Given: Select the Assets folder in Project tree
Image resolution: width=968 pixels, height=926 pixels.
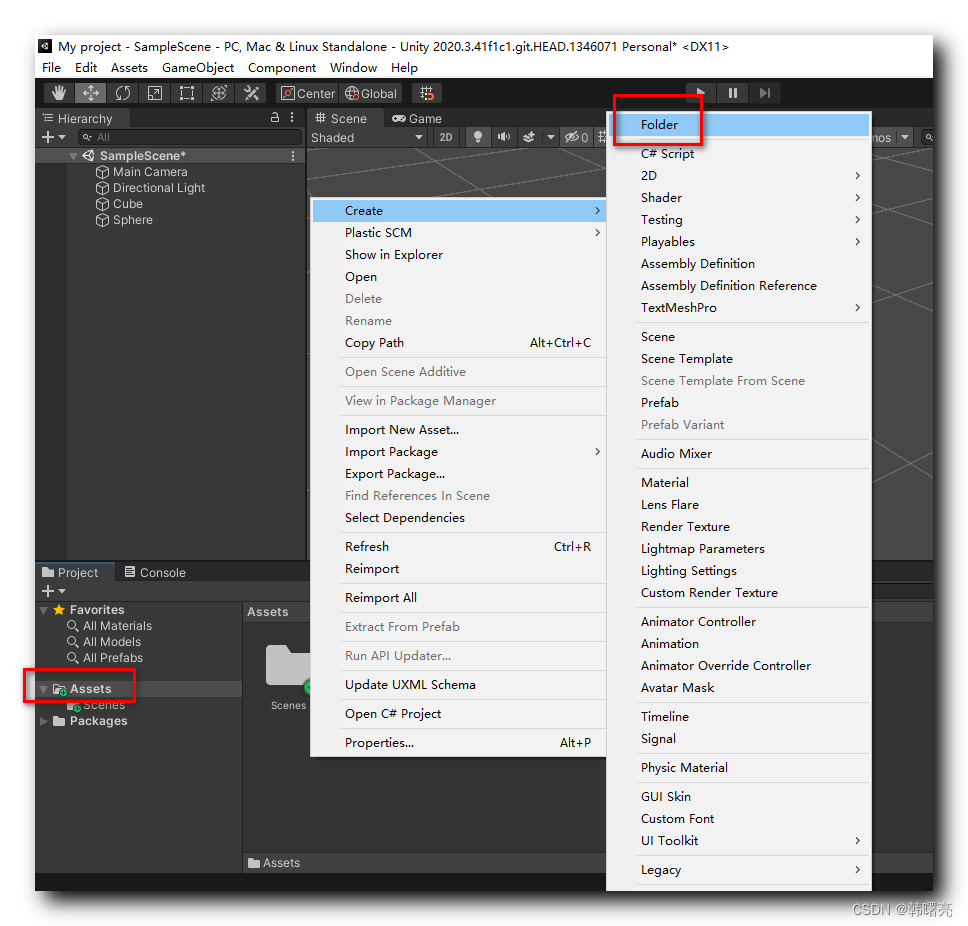Looking at the screenshot, I should pos(90,689).
